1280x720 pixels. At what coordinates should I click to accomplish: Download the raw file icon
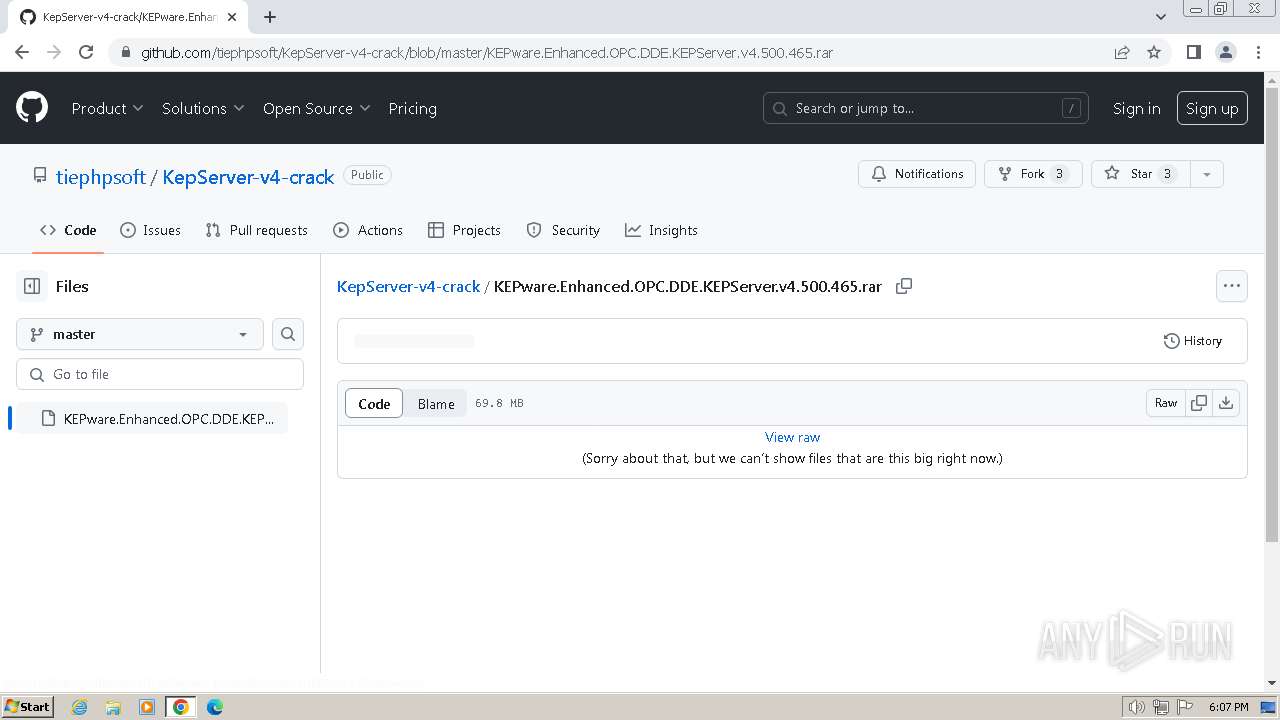click(1226, 403)
